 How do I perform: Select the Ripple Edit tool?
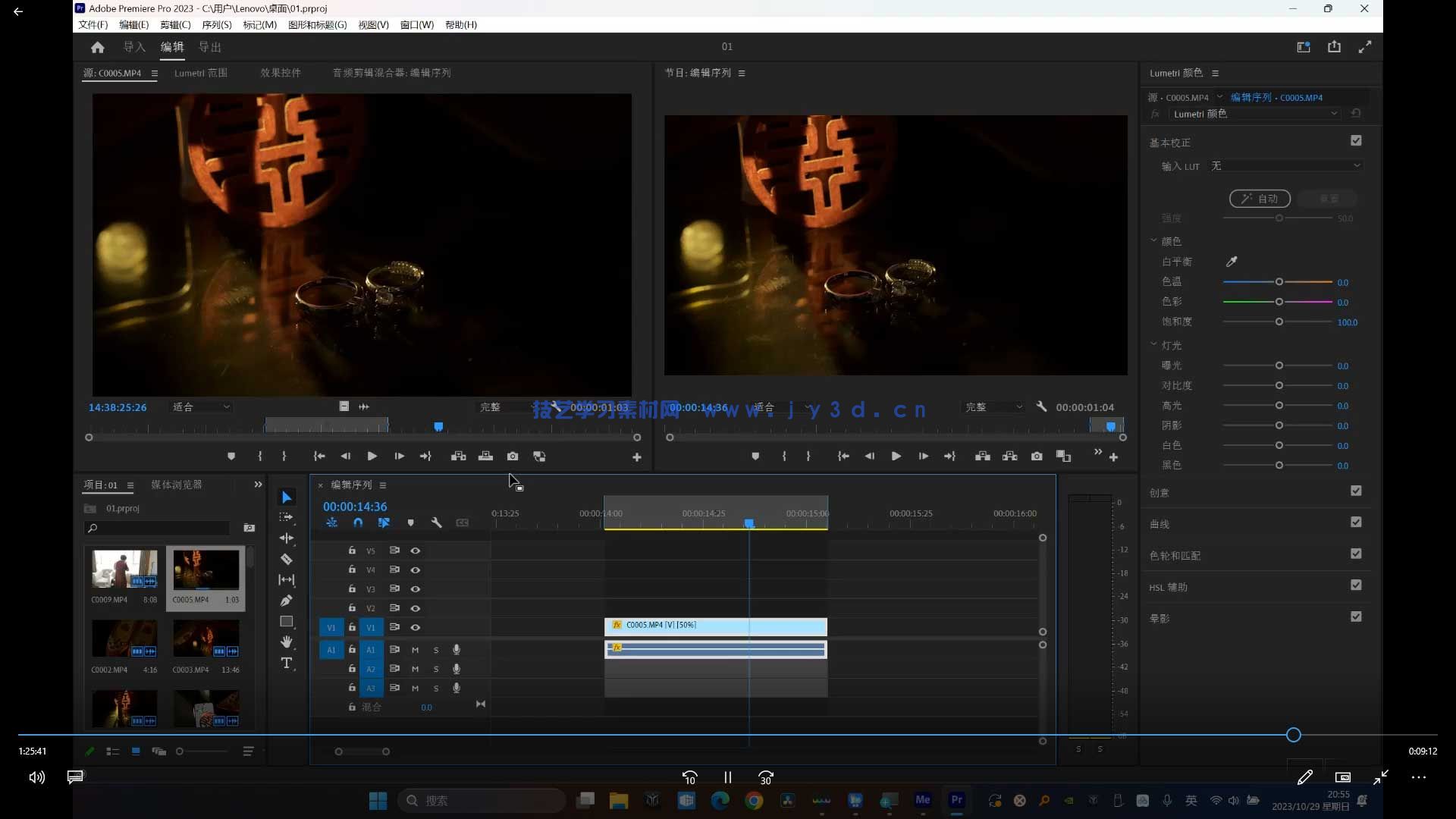coord(287,538)
